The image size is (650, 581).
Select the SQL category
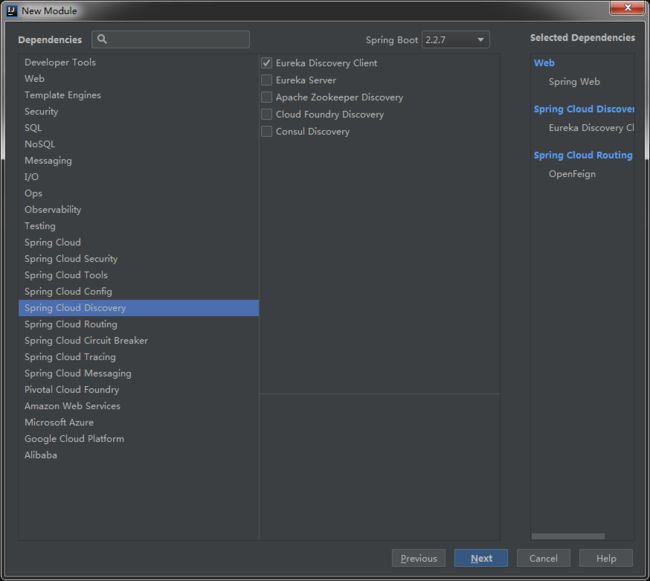coord(138,128)
